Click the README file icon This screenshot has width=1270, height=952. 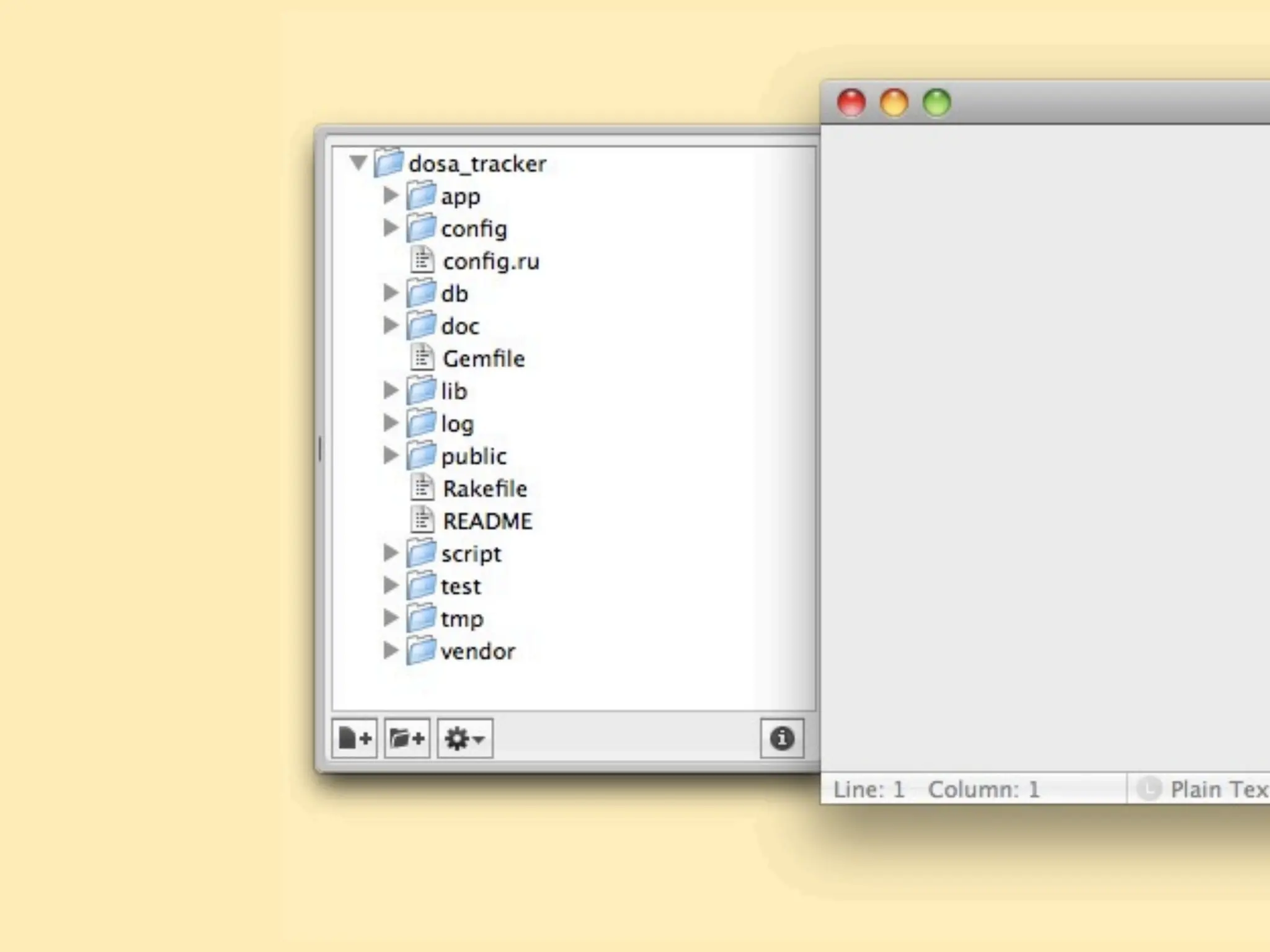tap(422, 520)
